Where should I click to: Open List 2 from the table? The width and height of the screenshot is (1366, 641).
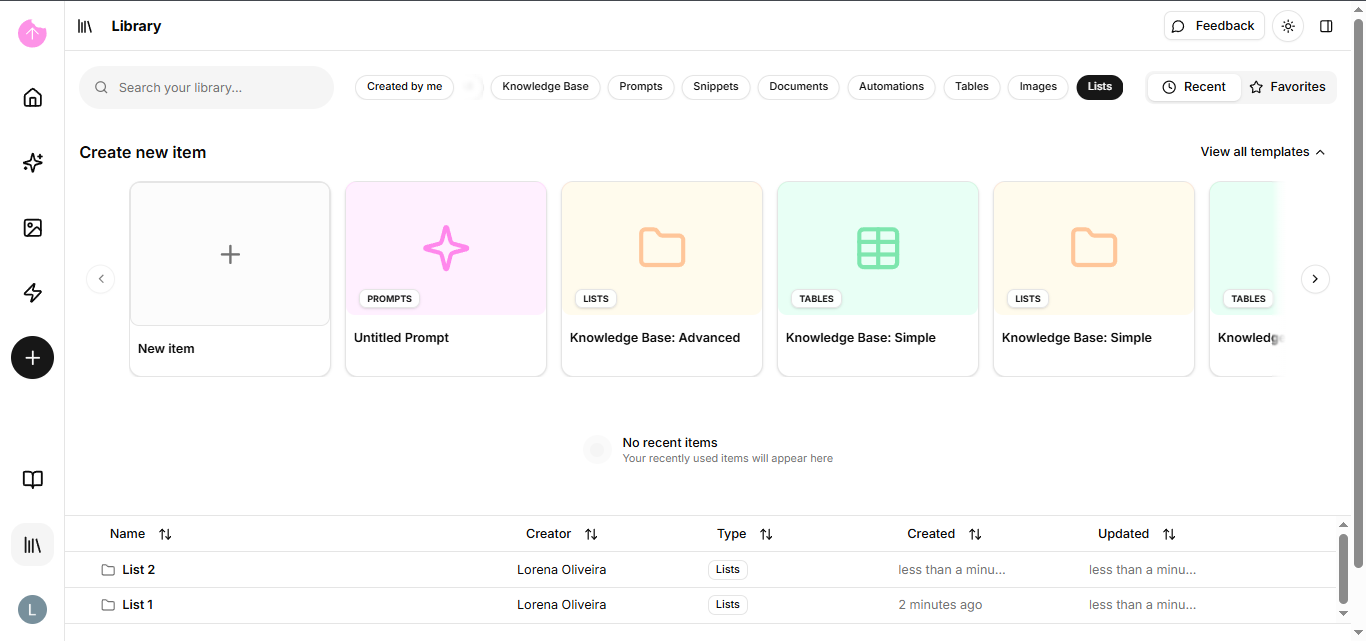(138, 570)
